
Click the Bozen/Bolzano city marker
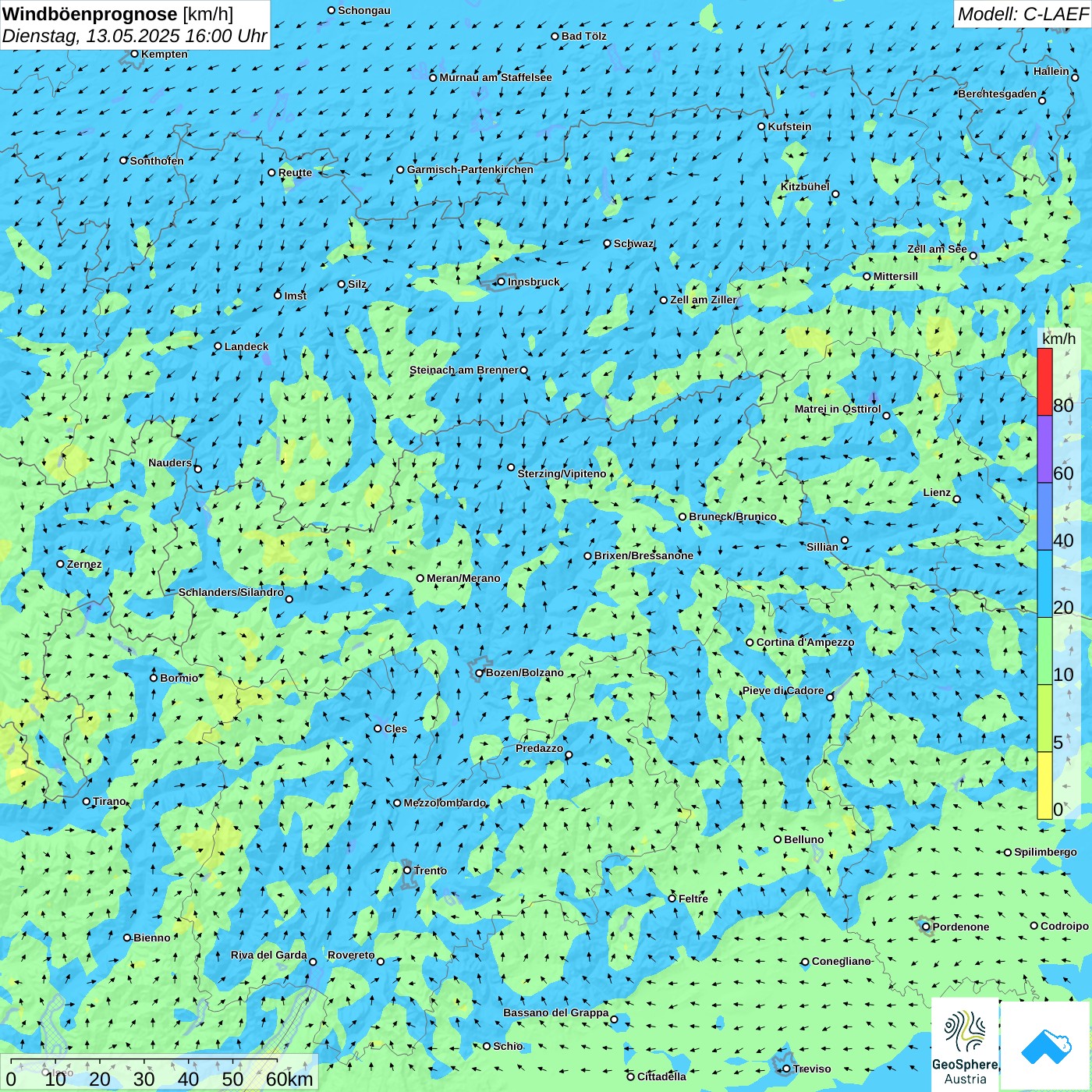480,672
